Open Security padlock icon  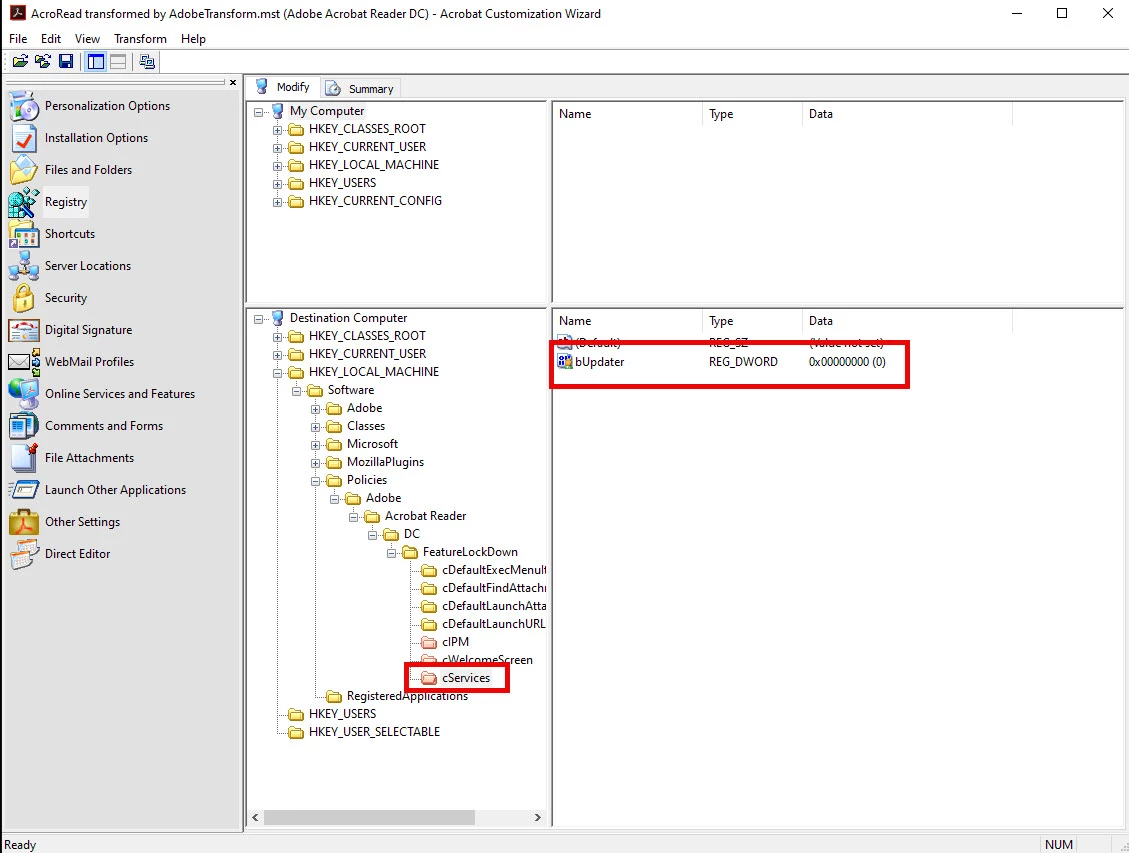tap(23, 298)
